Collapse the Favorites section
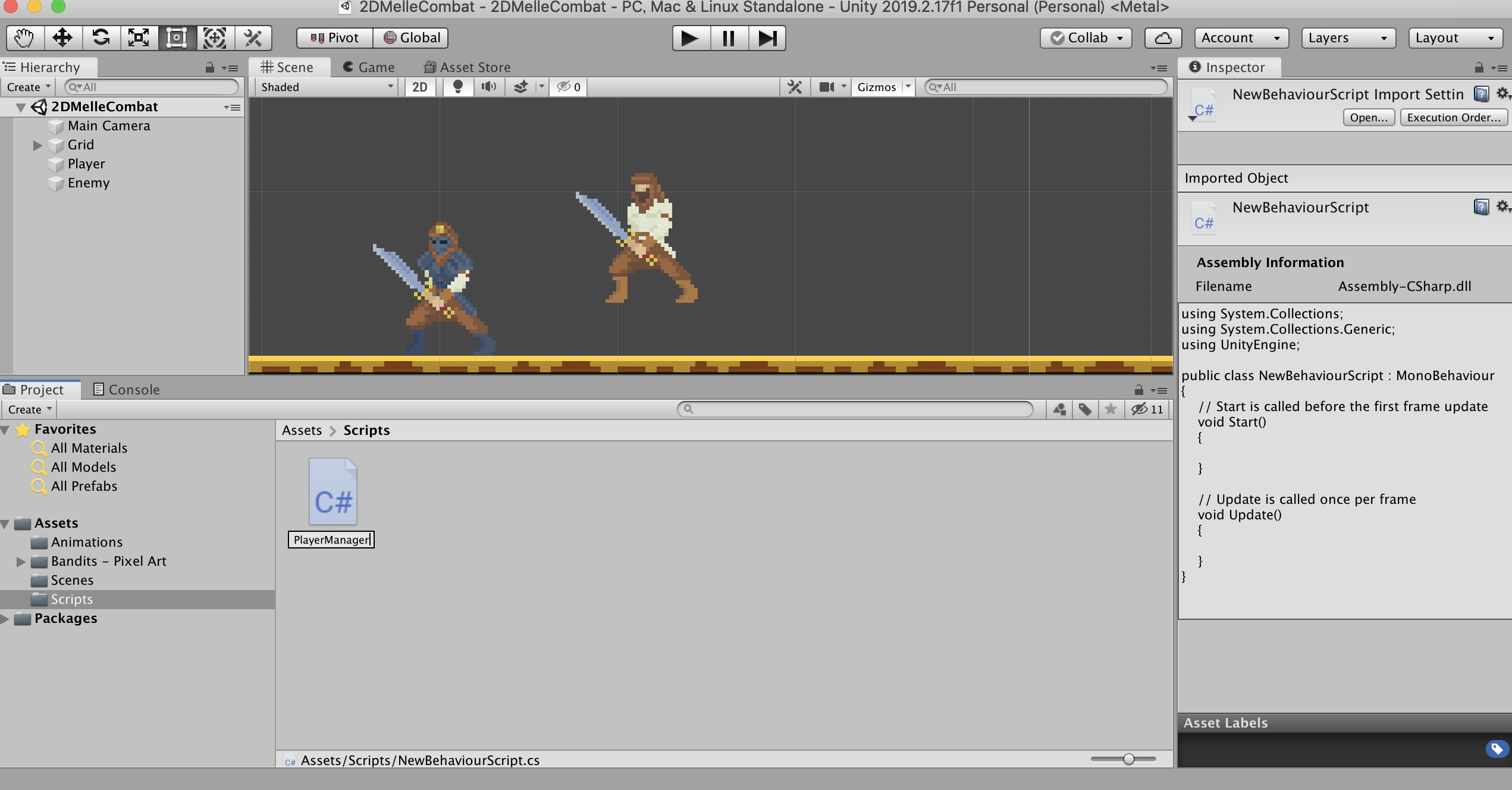 click(x=5, y=430)
